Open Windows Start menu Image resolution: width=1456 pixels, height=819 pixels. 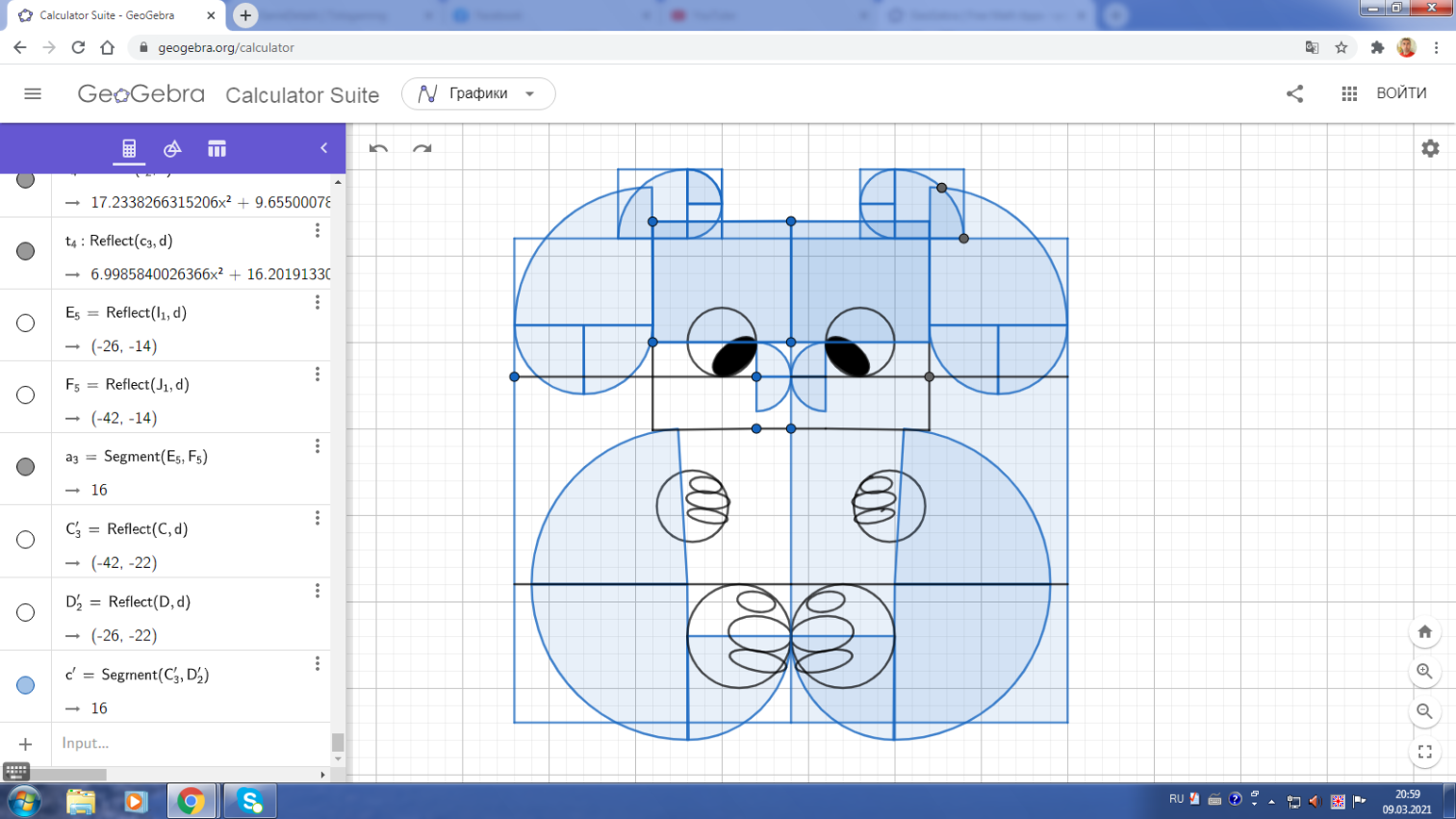pyautogui.click(x=26, y=801)
